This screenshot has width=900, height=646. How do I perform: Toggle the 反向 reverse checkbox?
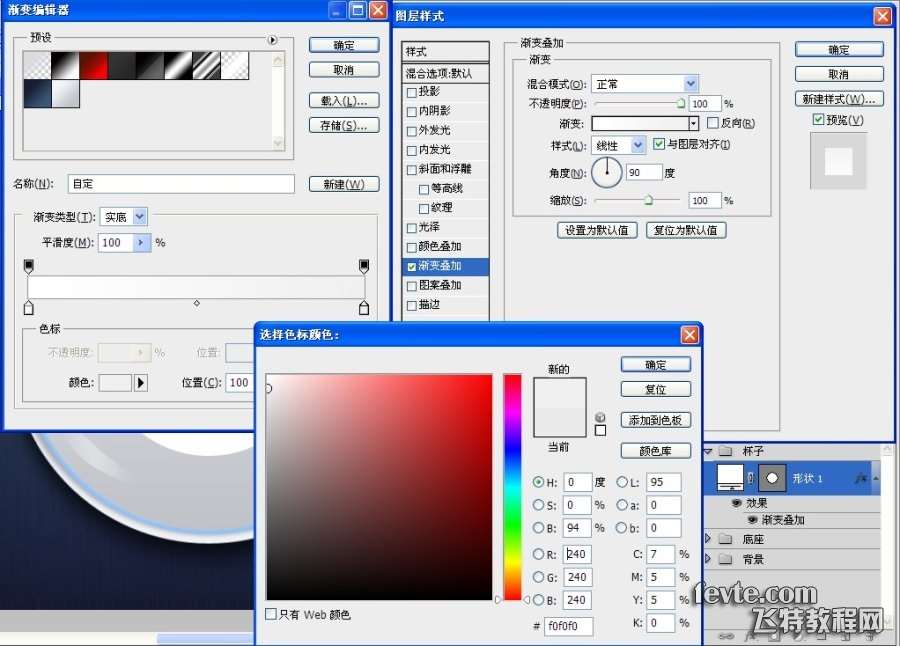(713, 123)
